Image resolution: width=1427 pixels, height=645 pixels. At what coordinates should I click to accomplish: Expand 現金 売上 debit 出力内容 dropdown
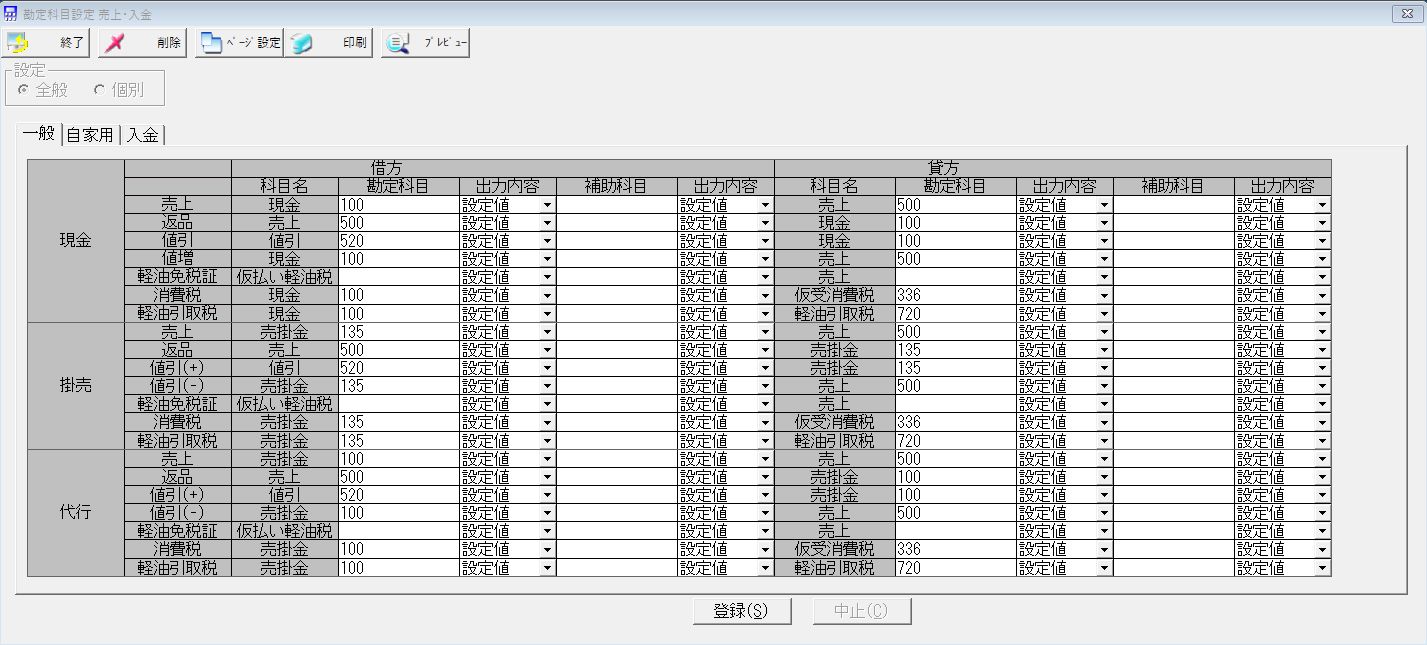[547, 205]
